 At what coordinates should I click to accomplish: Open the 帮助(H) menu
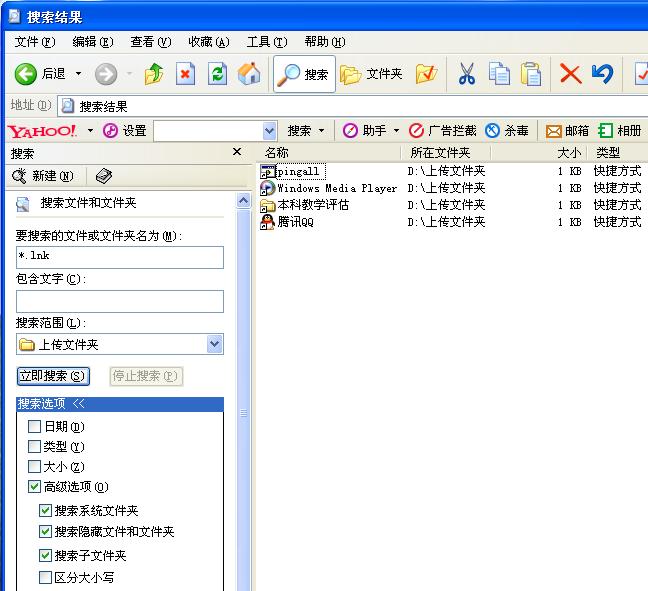coord(325,42)
